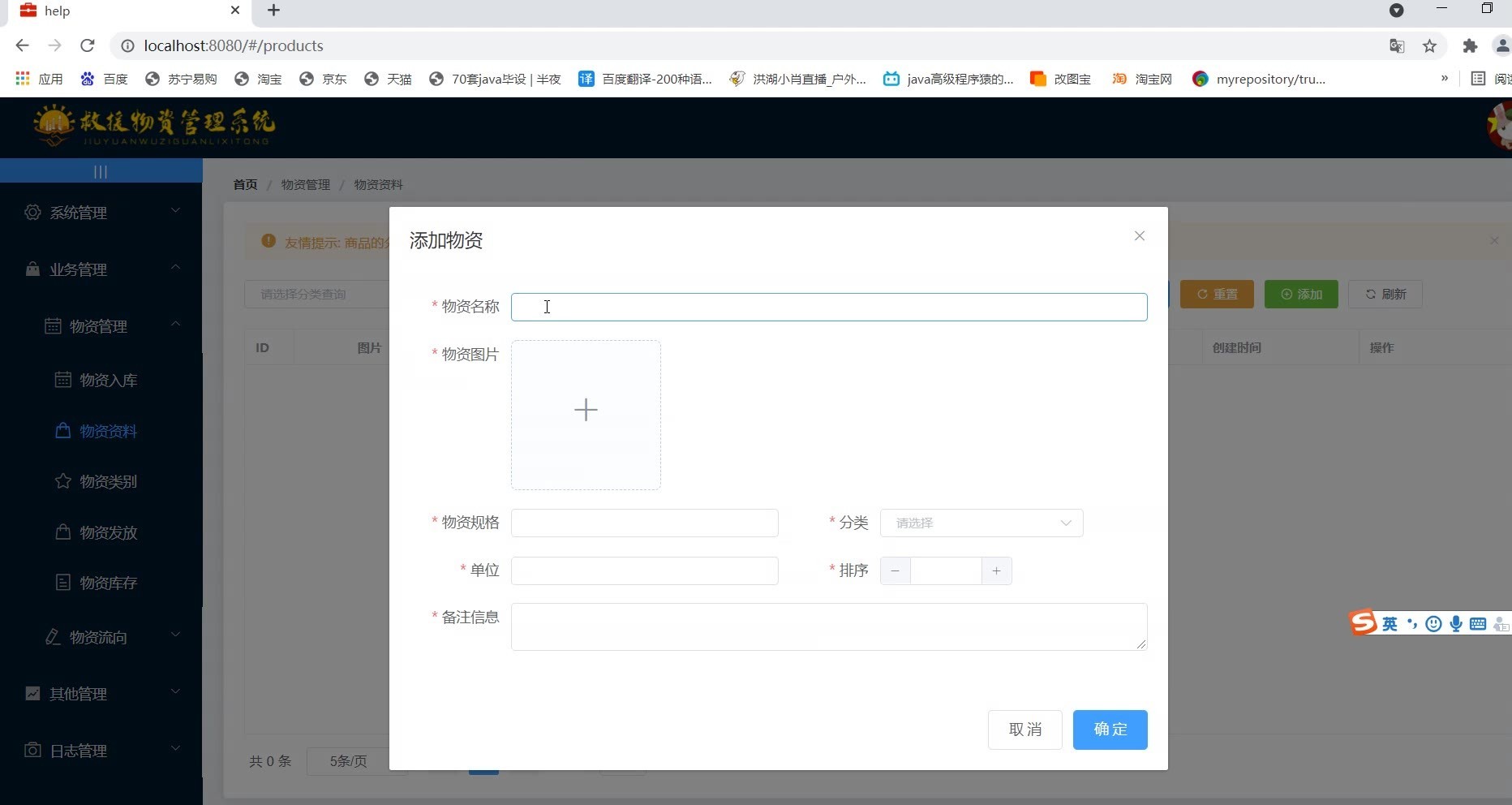Open the 请选择分类查询 category filter
This screenshot has height=805, width=1512.
point(317,294)
